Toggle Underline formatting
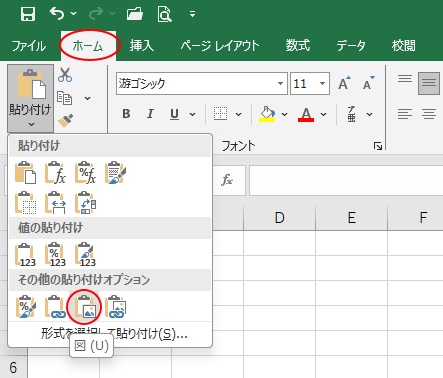This screenshot has height=378, width=443. click(x=174, y=114)
